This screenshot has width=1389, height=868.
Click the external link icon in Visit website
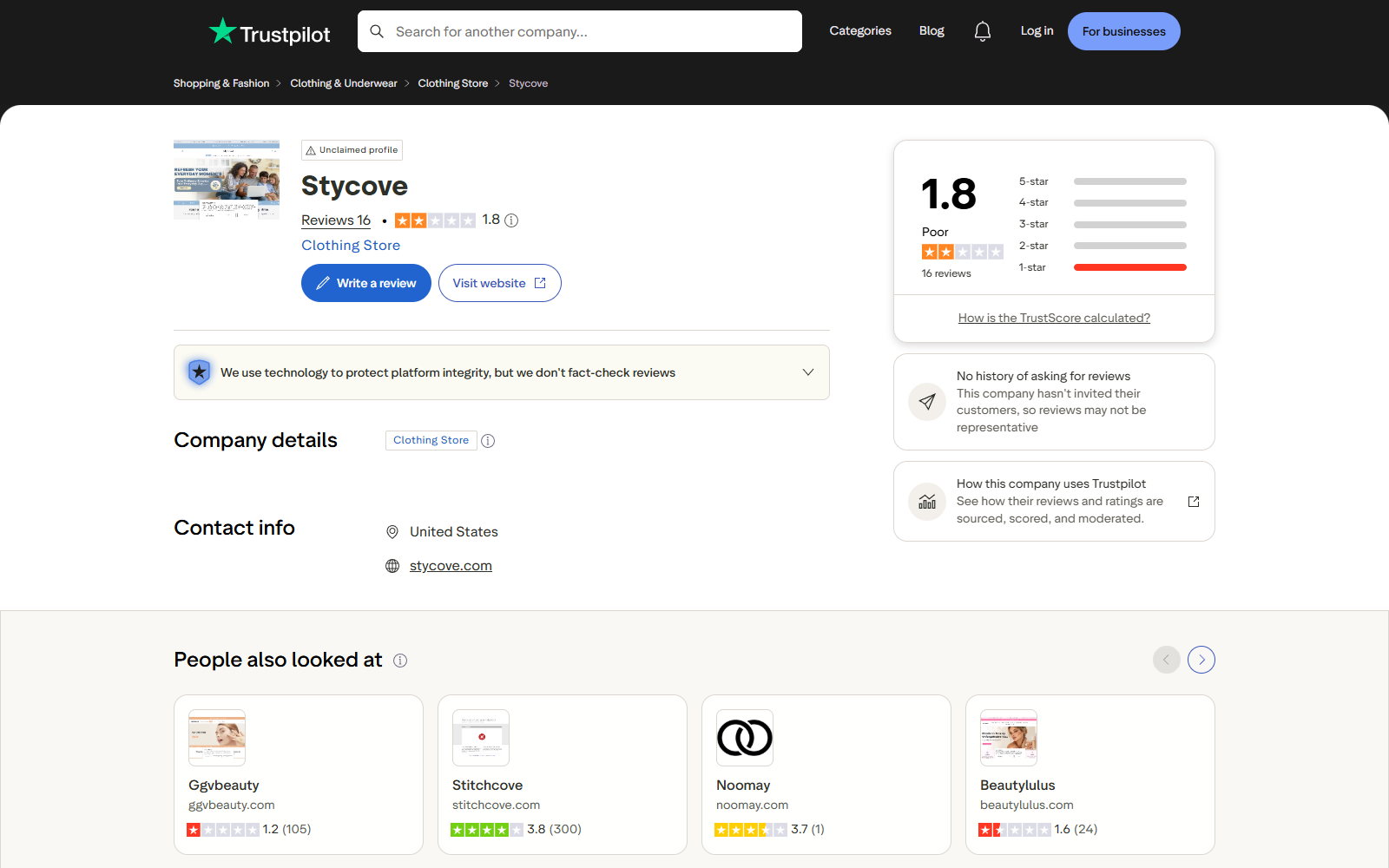coord(540,283)
